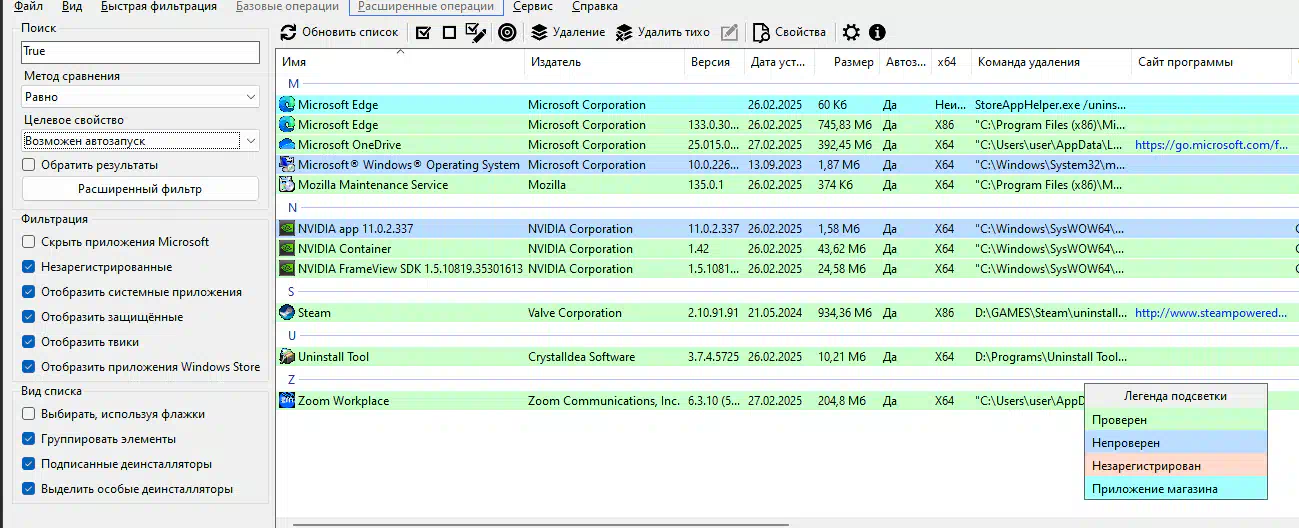Toggle the Группировать элементы checkbox
This screenshot has height=528, width=1299.
28,439
